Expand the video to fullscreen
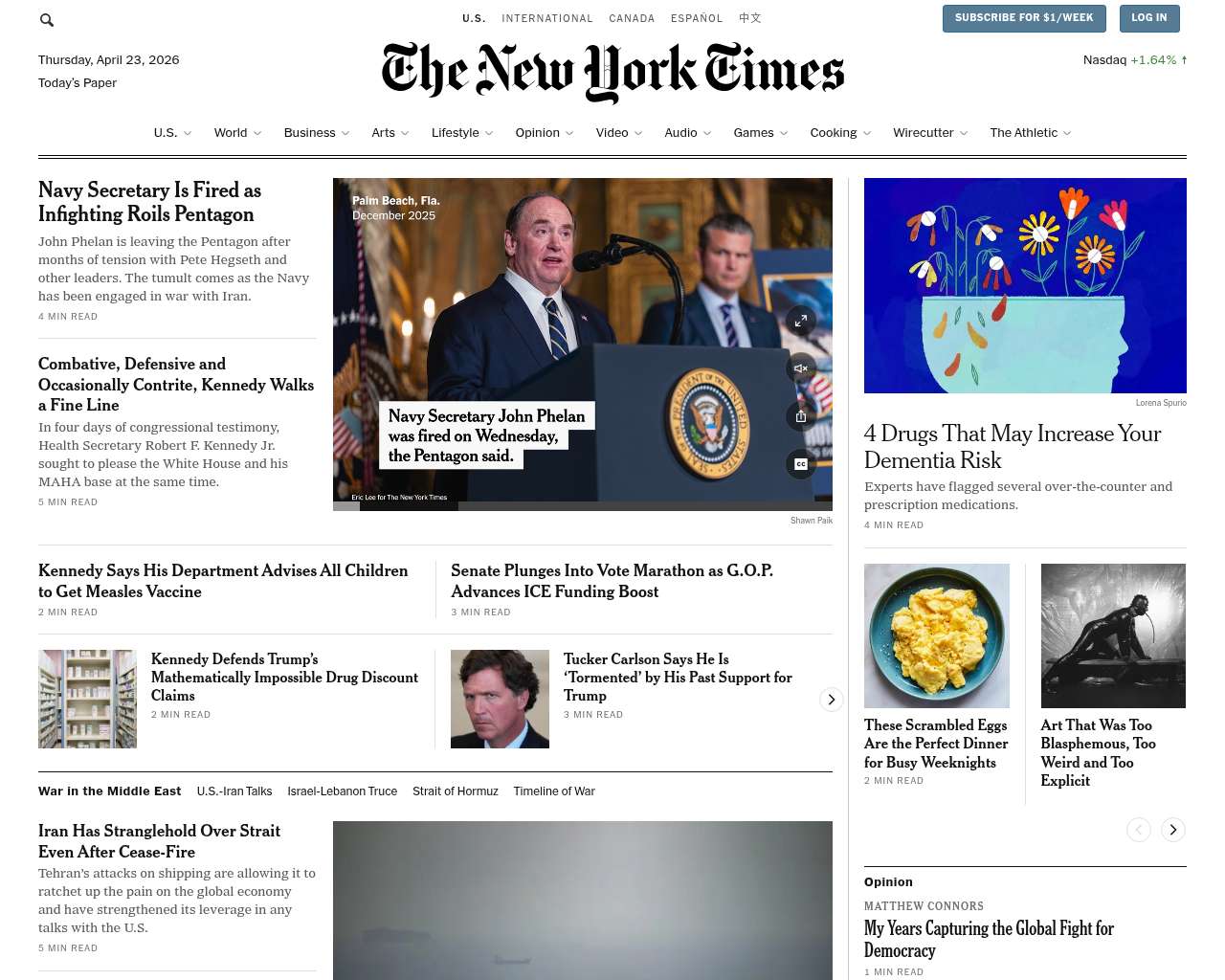The width and height of the screenshot is (1225, 980). 801,321
